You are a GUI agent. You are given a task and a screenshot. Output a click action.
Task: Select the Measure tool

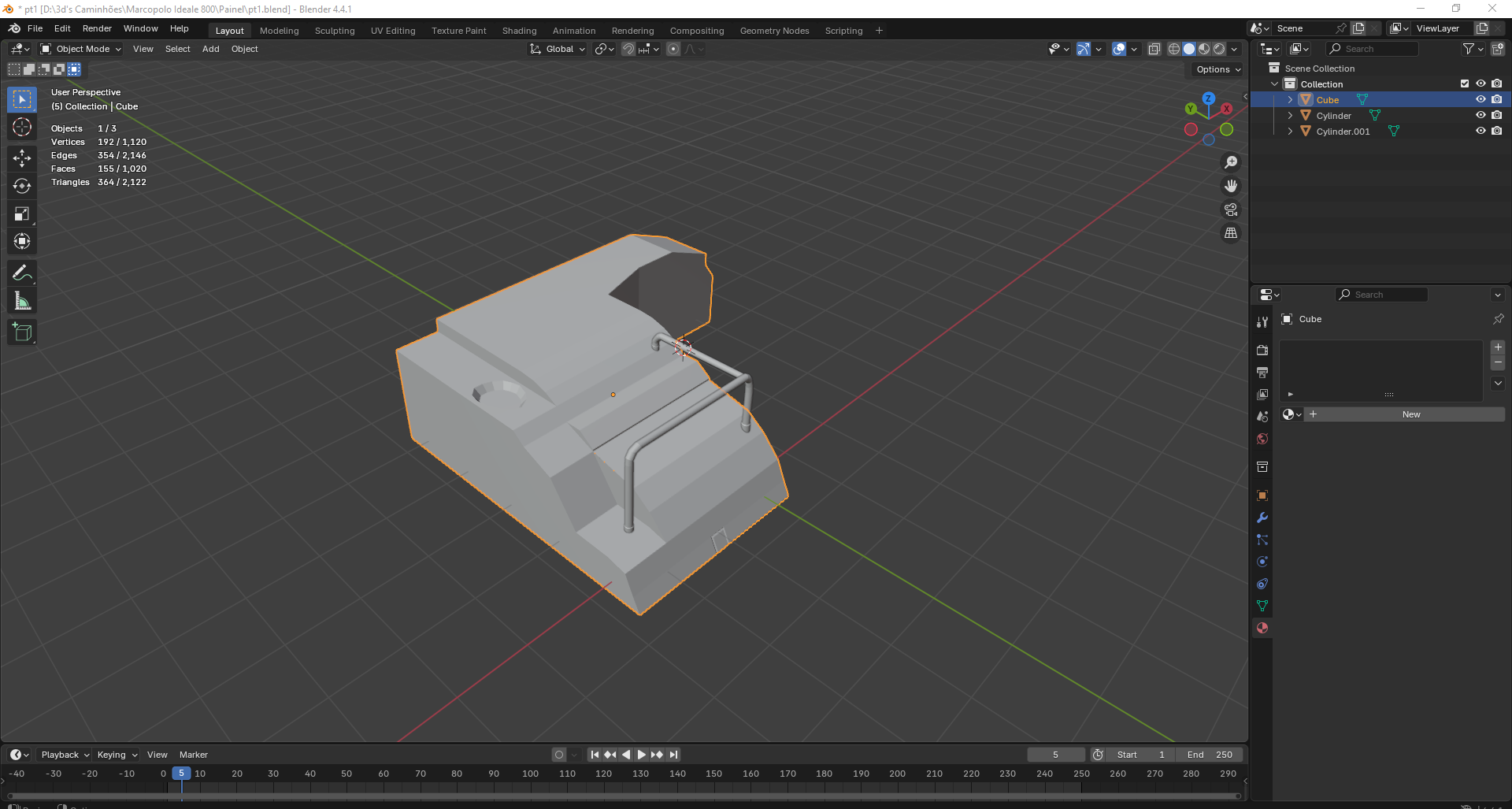pyautogui.click(x=22, y=301)
